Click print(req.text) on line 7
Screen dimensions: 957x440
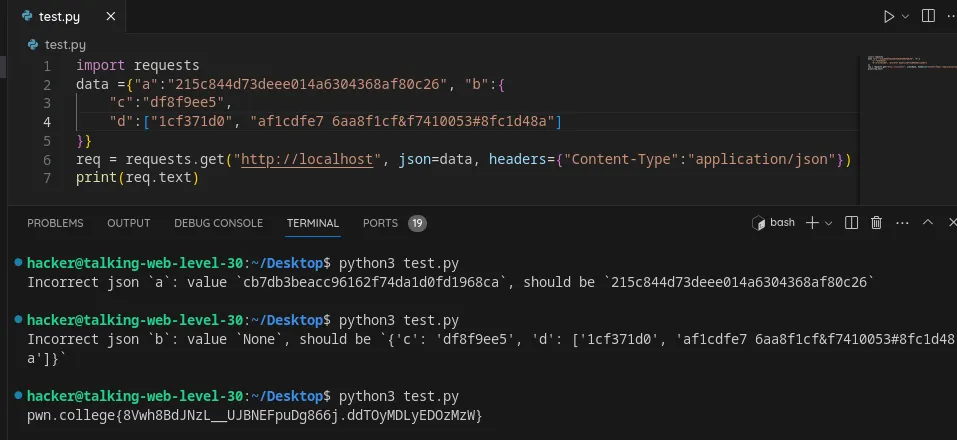point(138,178)
